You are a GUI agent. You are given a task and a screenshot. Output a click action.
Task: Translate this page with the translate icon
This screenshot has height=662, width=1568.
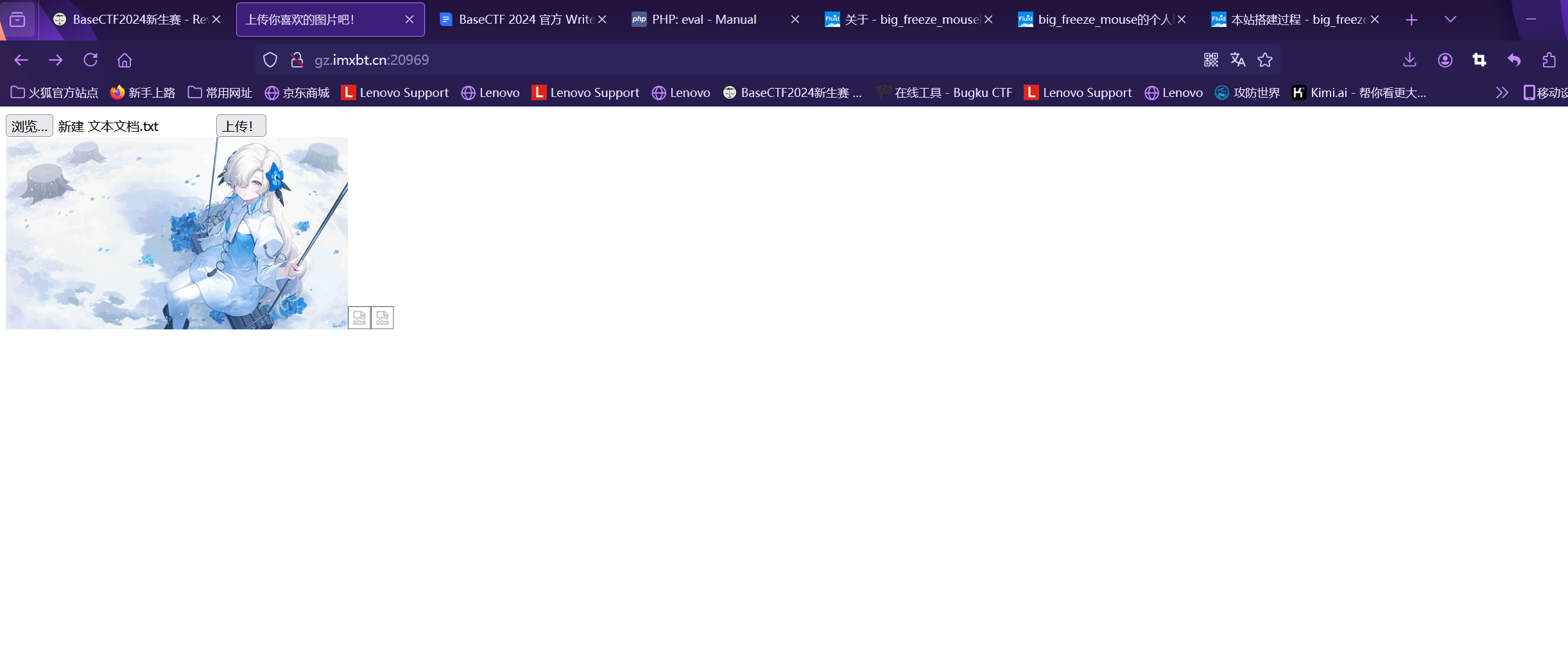[x=1237, y=60]
